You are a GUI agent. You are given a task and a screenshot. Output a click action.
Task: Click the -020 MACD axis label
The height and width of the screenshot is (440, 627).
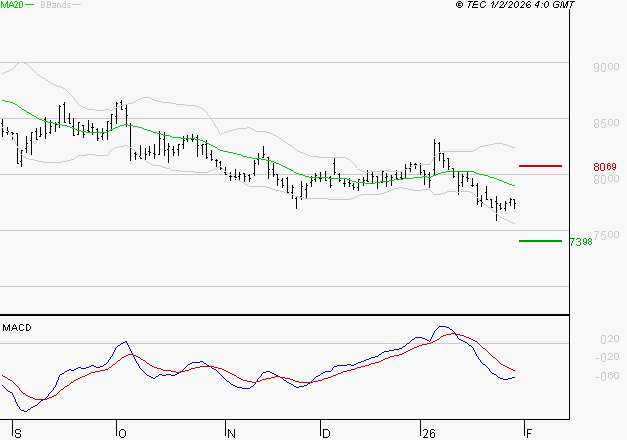pos(607,357)
